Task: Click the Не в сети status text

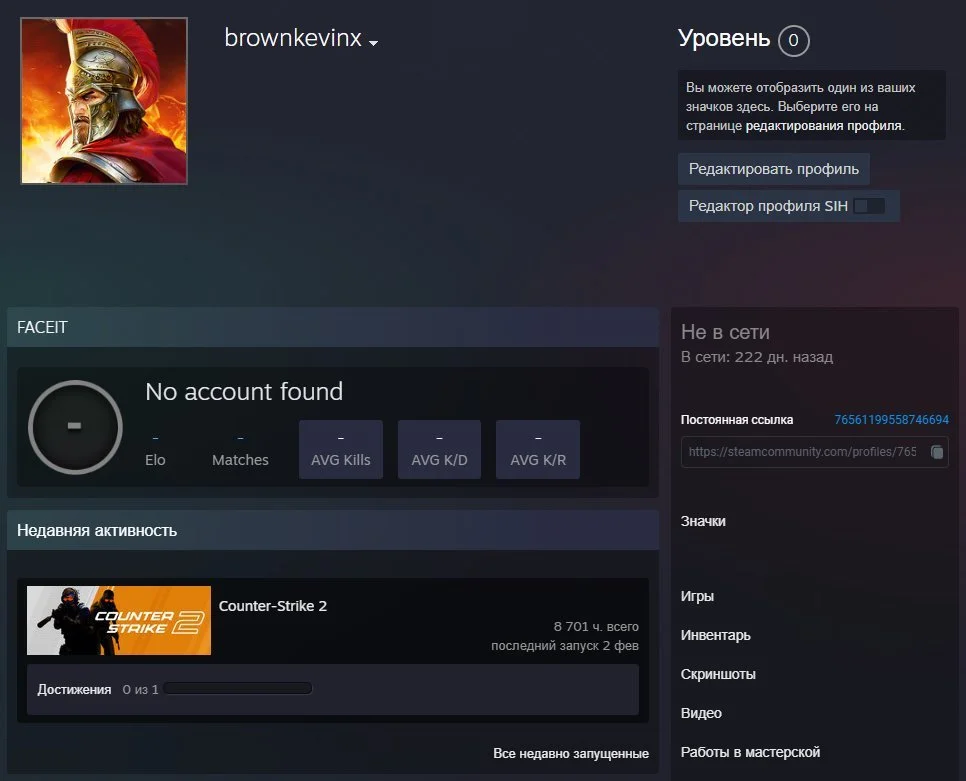Action: coord(725,333)
